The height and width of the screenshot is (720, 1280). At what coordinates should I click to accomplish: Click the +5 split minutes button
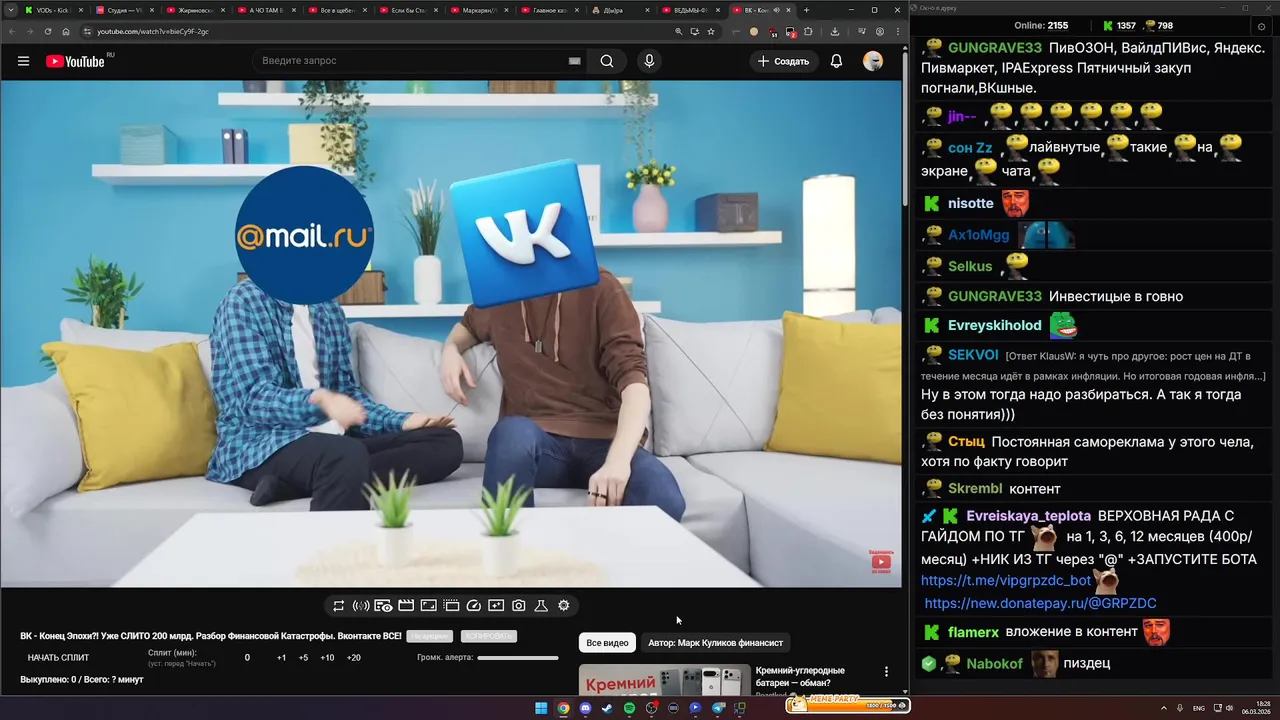coord(303,658)
